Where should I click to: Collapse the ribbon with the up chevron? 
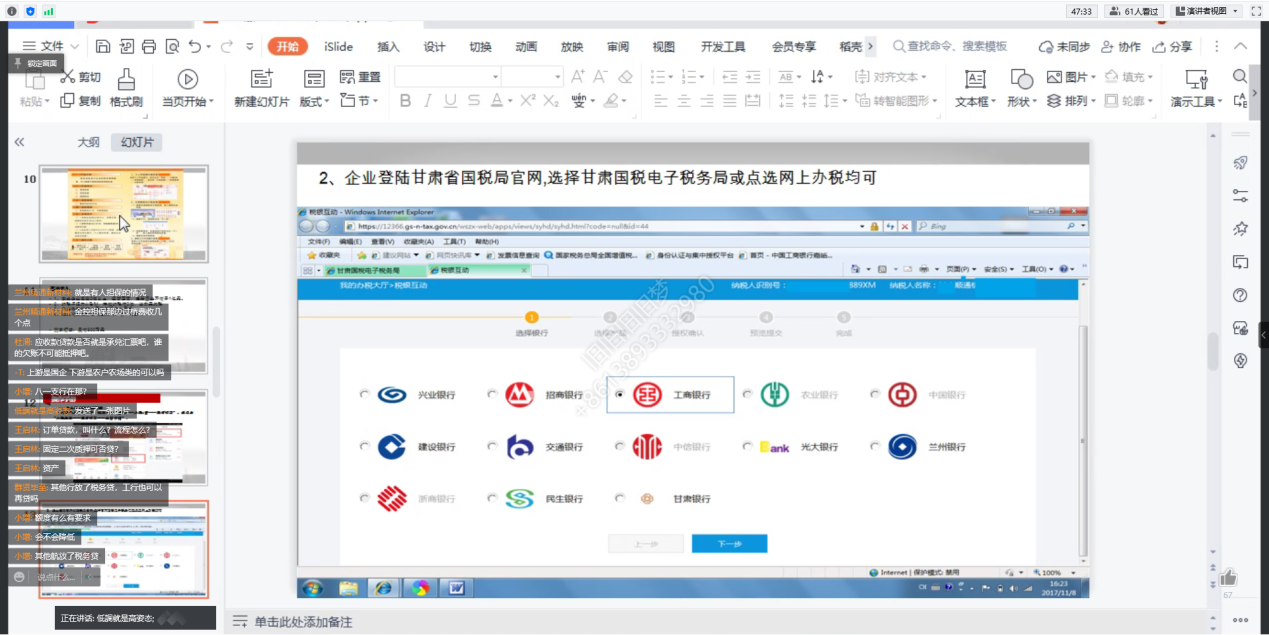[x=1241, y=46]
